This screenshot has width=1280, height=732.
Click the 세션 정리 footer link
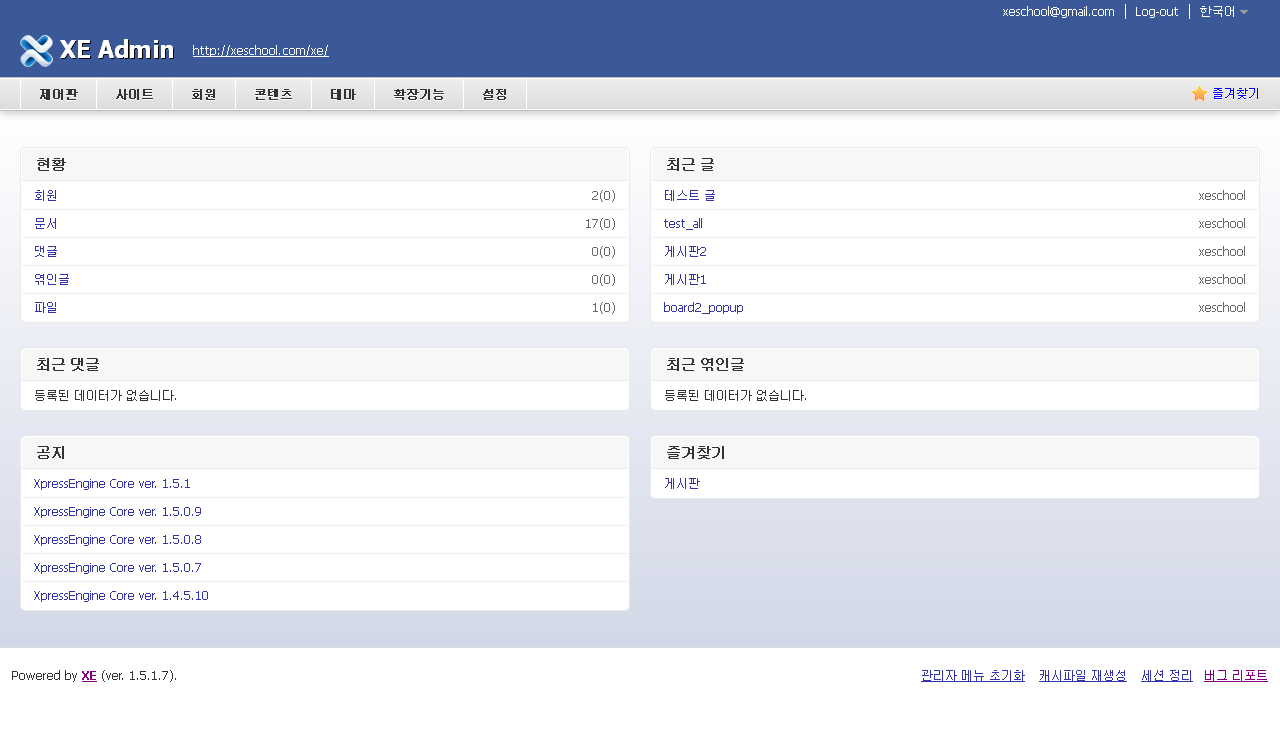1166,675
